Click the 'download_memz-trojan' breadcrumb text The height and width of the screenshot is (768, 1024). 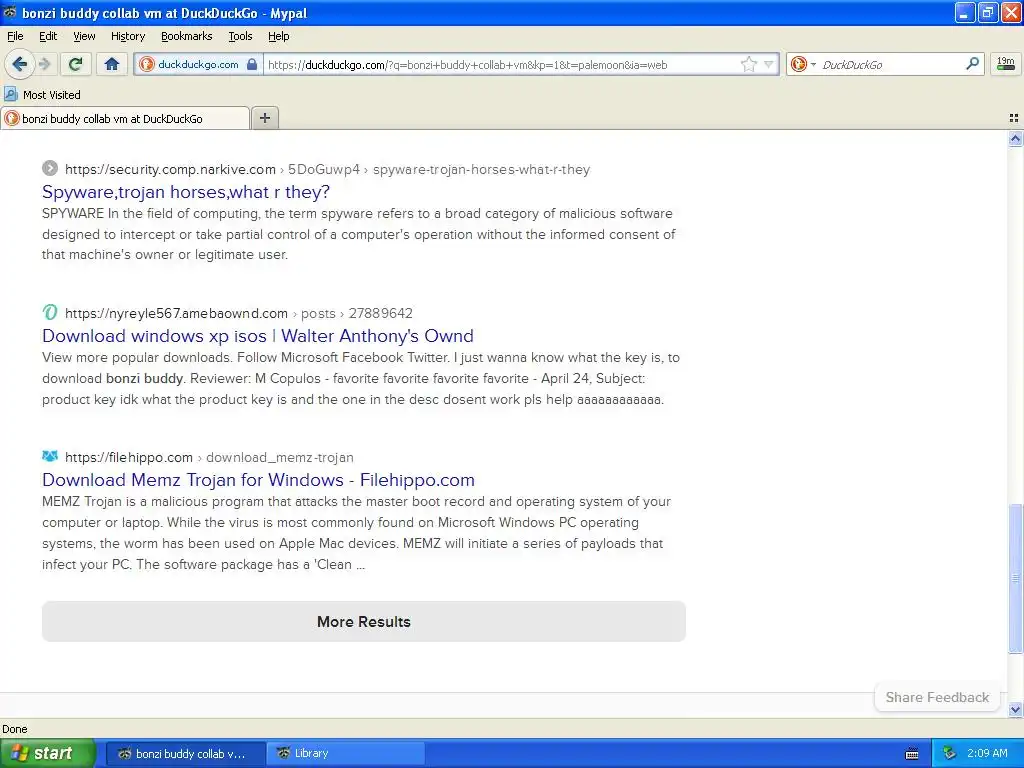(280, 457)
